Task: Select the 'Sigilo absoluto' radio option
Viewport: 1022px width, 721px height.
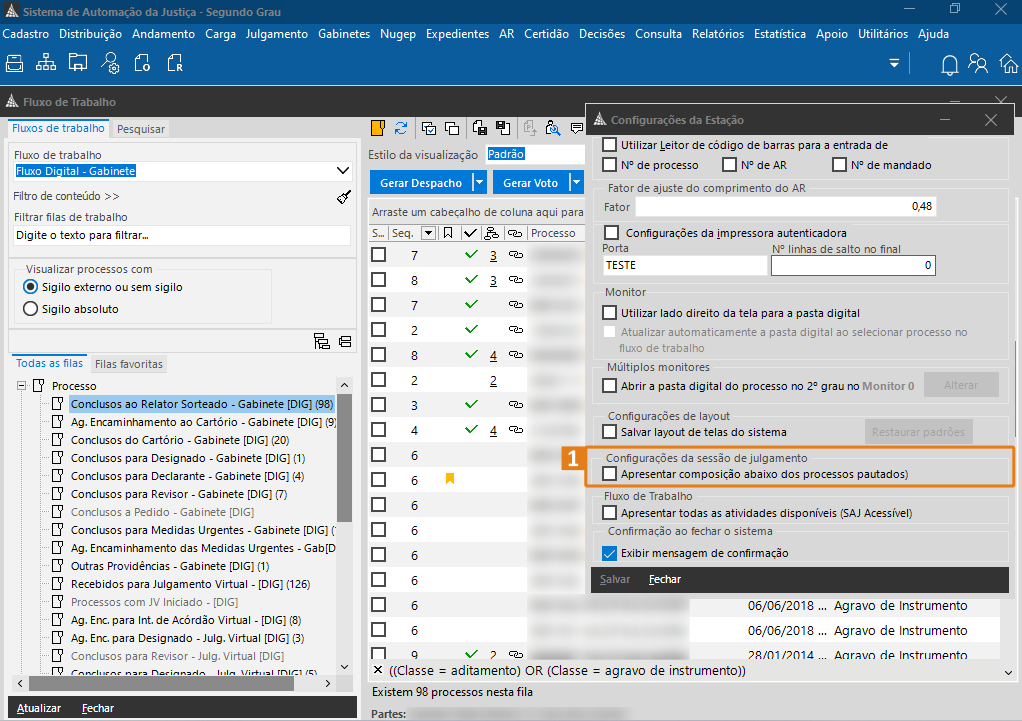Action: click(x=30, y=308)
